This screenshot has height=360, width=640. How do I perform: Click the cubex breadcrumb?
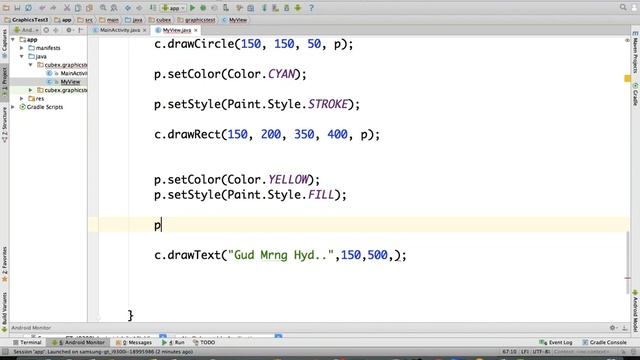(x=160, y=20)
